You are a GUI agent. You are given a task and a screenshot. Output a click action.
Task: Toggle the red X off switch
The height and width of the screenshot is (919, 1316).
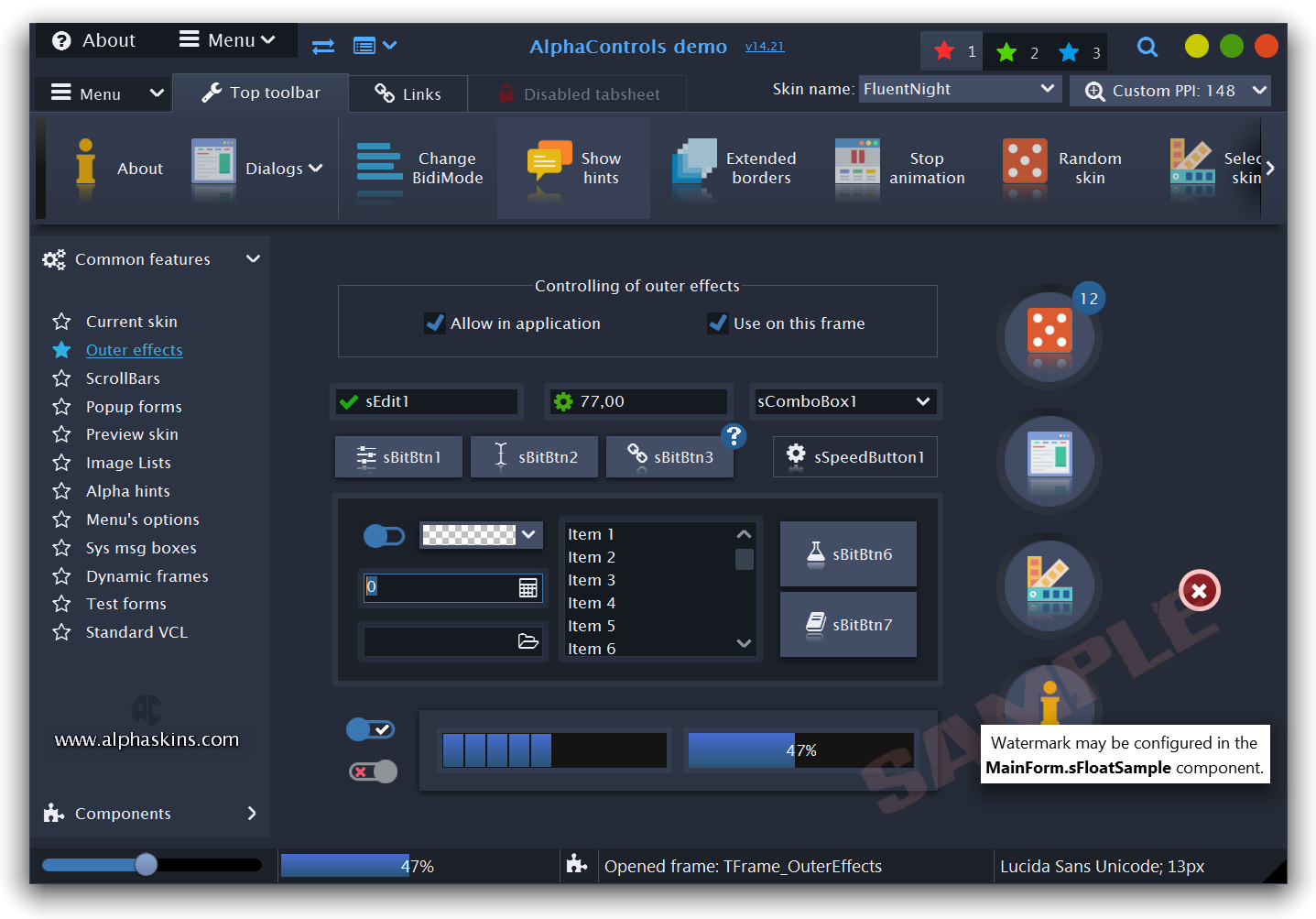click(x=373, y=771)
